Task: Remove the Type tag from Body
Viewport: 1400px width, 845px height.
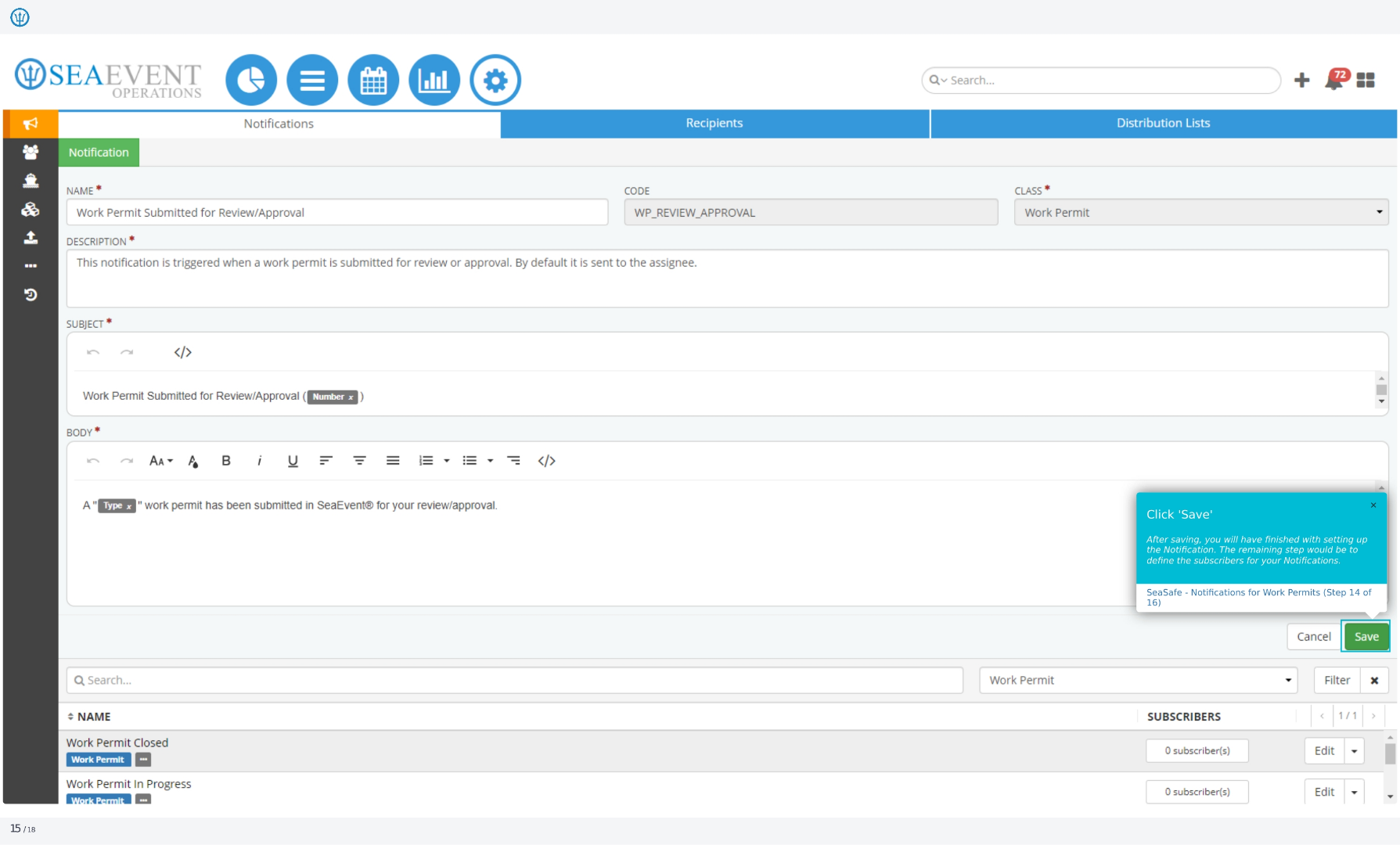Action: point(129,506)
